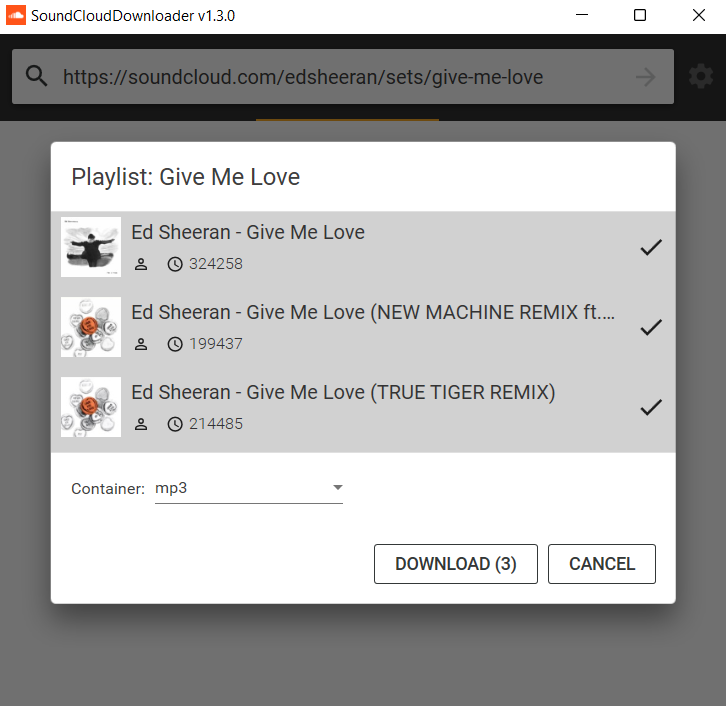The height and width of the screenshot is (706, 726).
Task: Open settings via the gear icon
Action: (701, 76)
